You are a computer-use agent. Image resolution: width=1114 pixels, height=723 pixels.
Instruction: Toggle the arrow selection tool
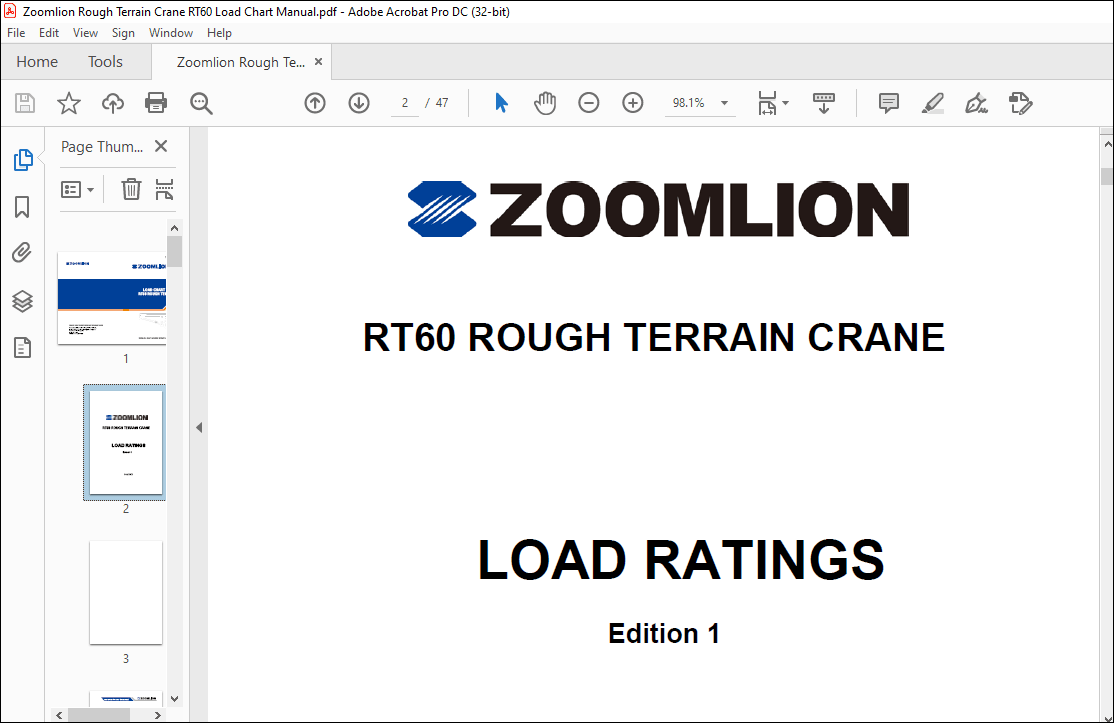[501, 102]
